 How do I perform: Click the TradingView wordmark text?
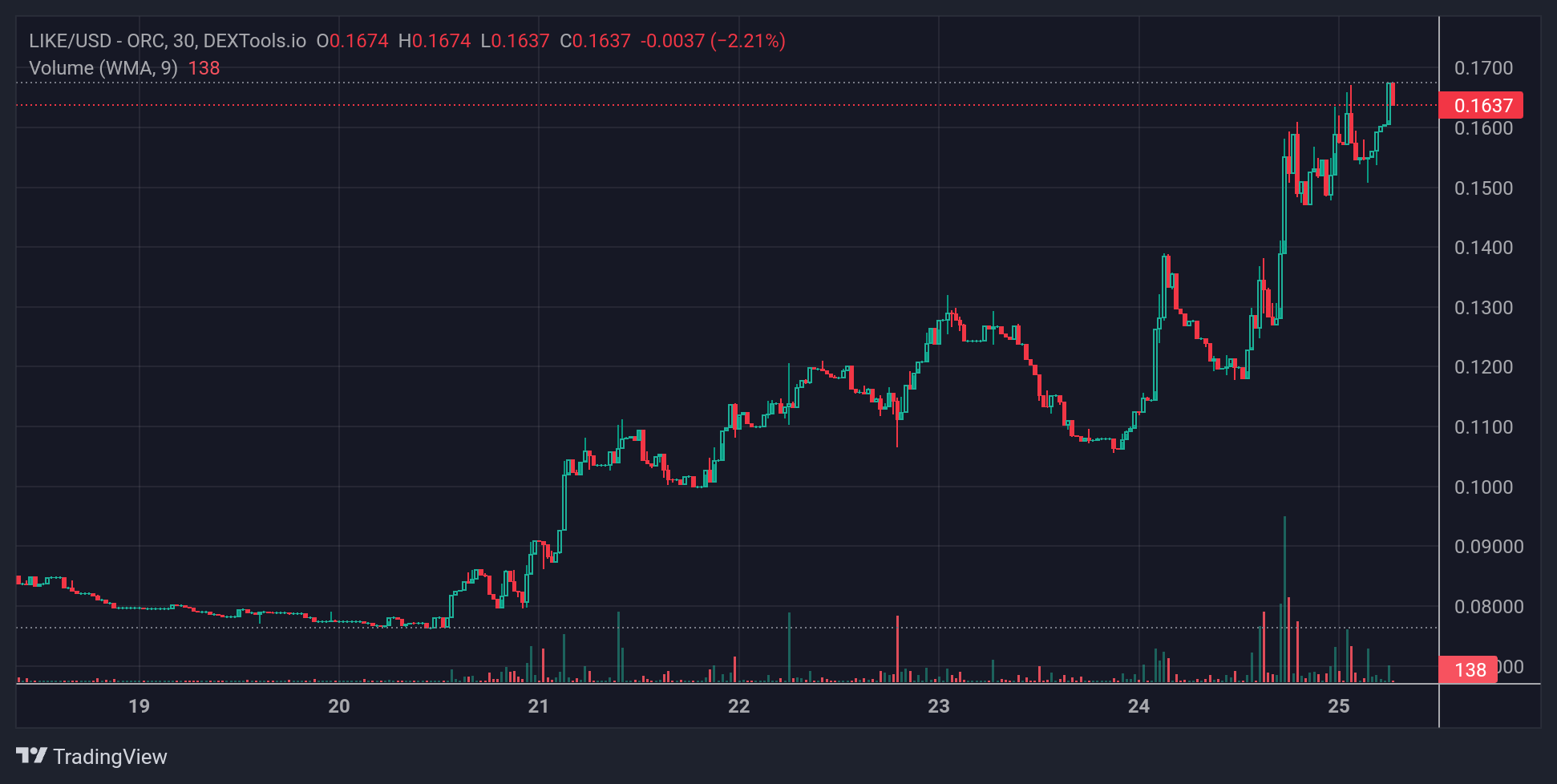[110, 757]
